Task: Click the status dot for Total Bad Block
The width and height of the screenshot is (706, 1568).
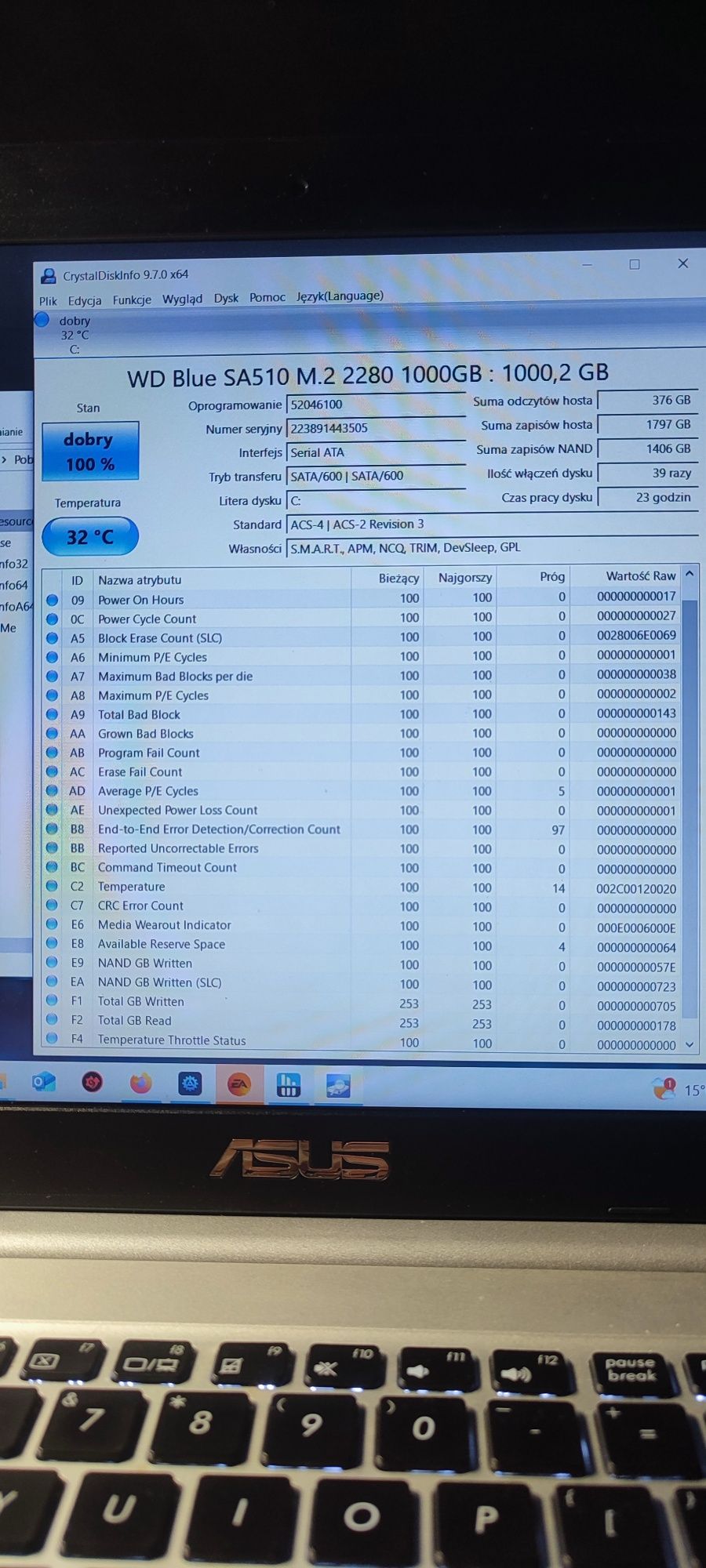Action: click(x=52, y=714)
